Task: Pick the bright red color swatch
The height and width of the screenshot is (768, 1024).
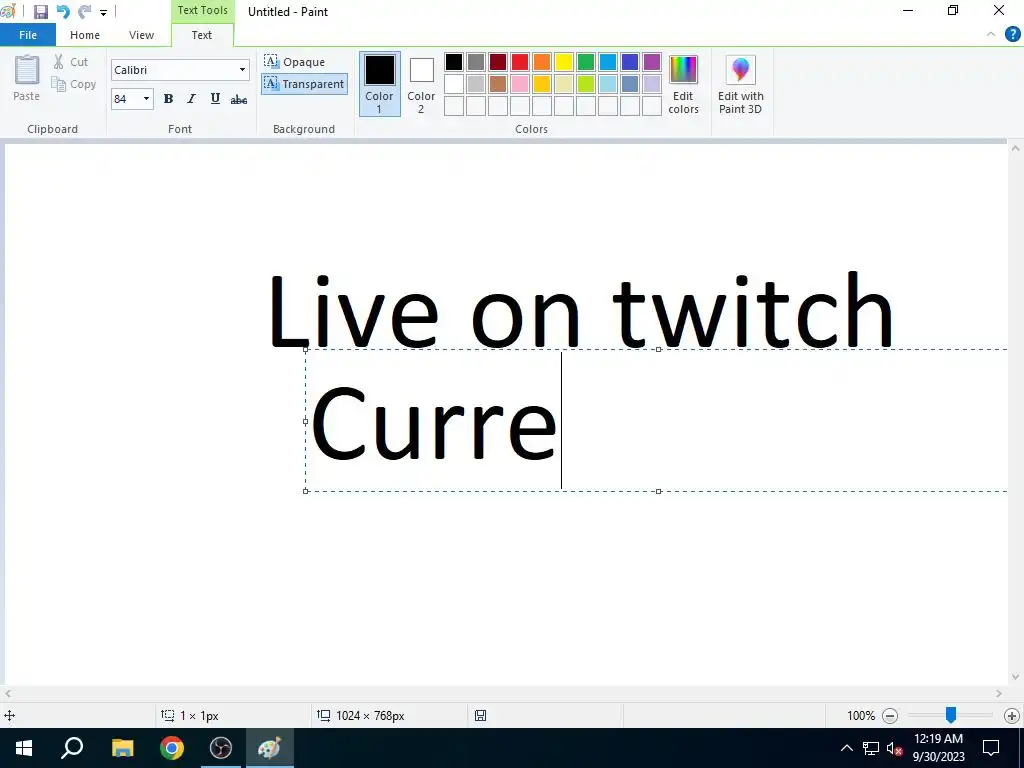Action: [x=520, y=62]
